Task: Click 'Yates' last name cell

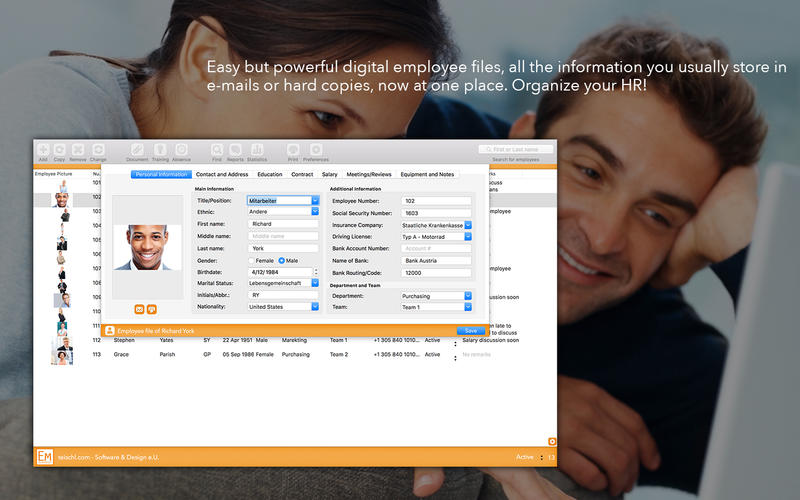Action: click(x=166, y=340)
